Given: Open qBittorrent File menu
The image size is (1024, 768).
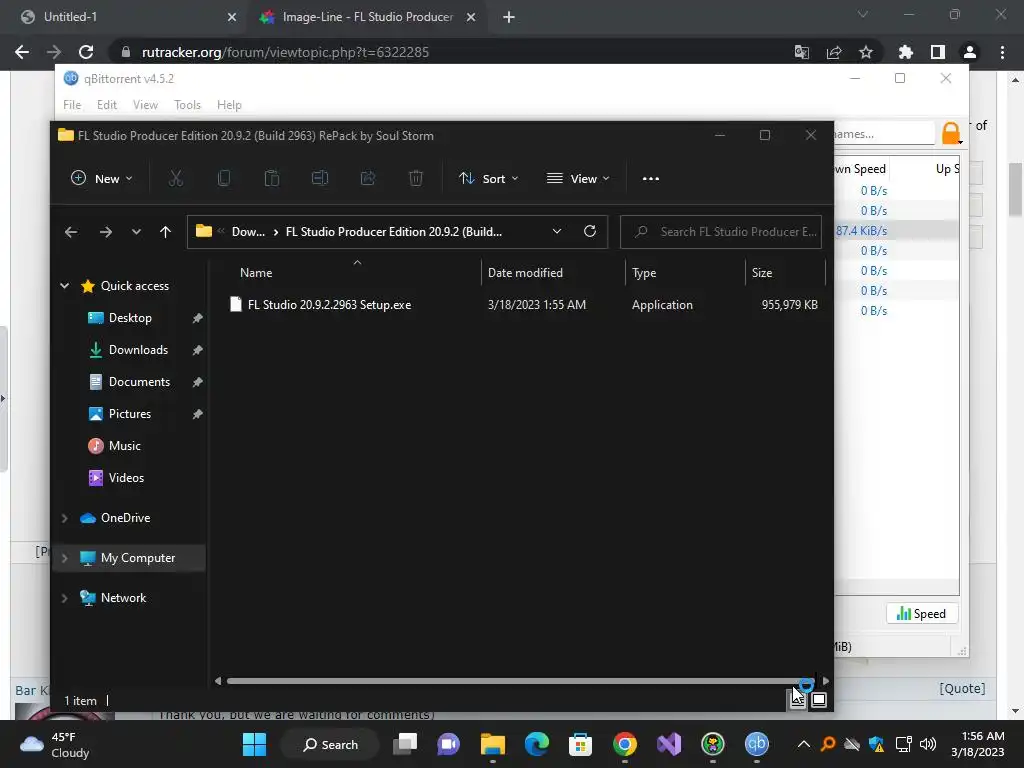Looking at the screenshot, I should click(72, 104).
